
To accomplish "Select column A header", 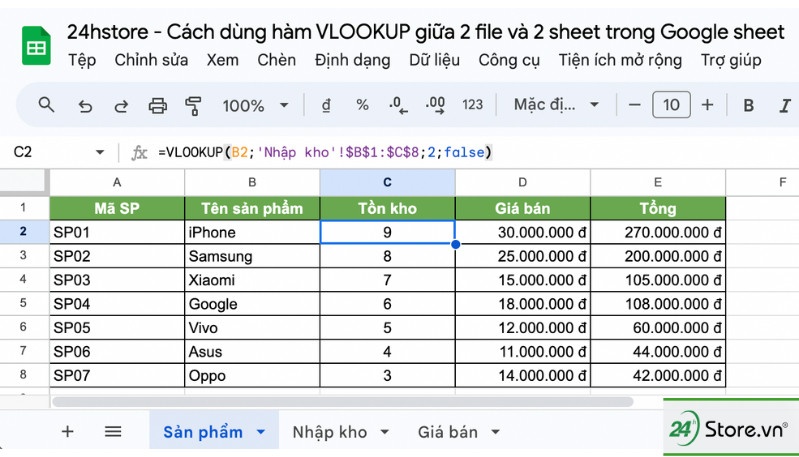I will pos(117,182).
